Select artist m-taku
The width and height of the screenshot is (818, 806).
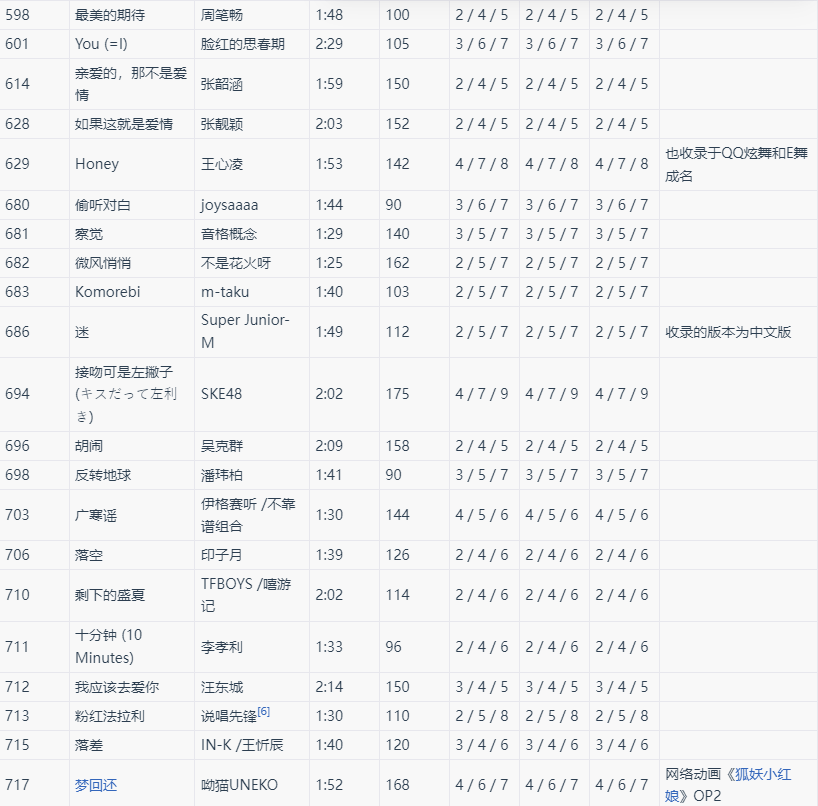click(x=225, y=292)
